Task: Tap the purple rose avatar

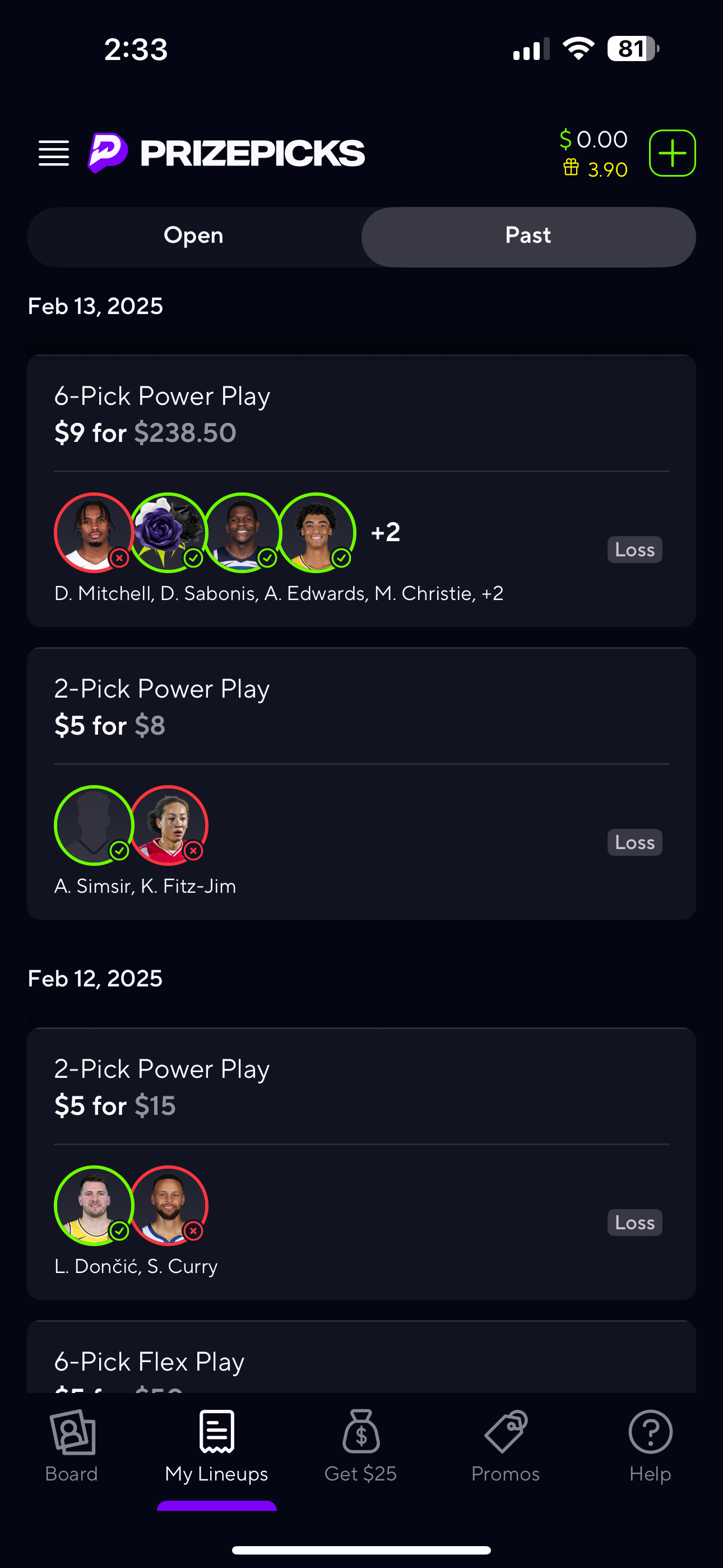Action: (169, 532)
